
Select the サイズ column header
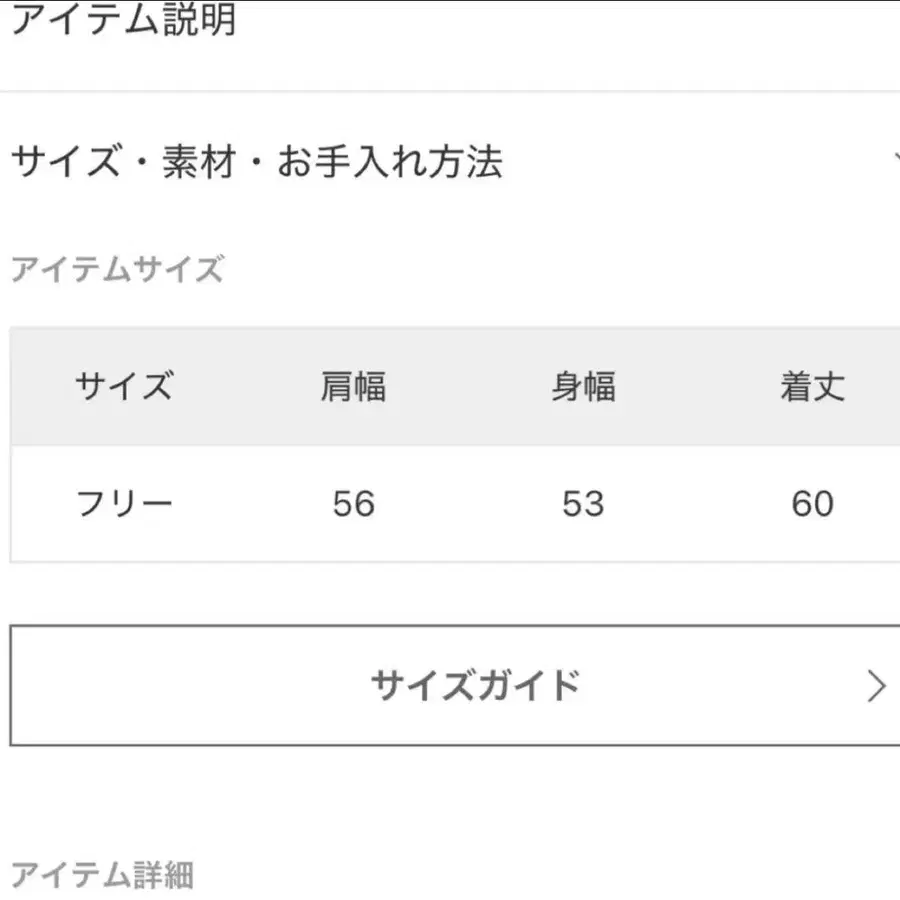[122, 387]
